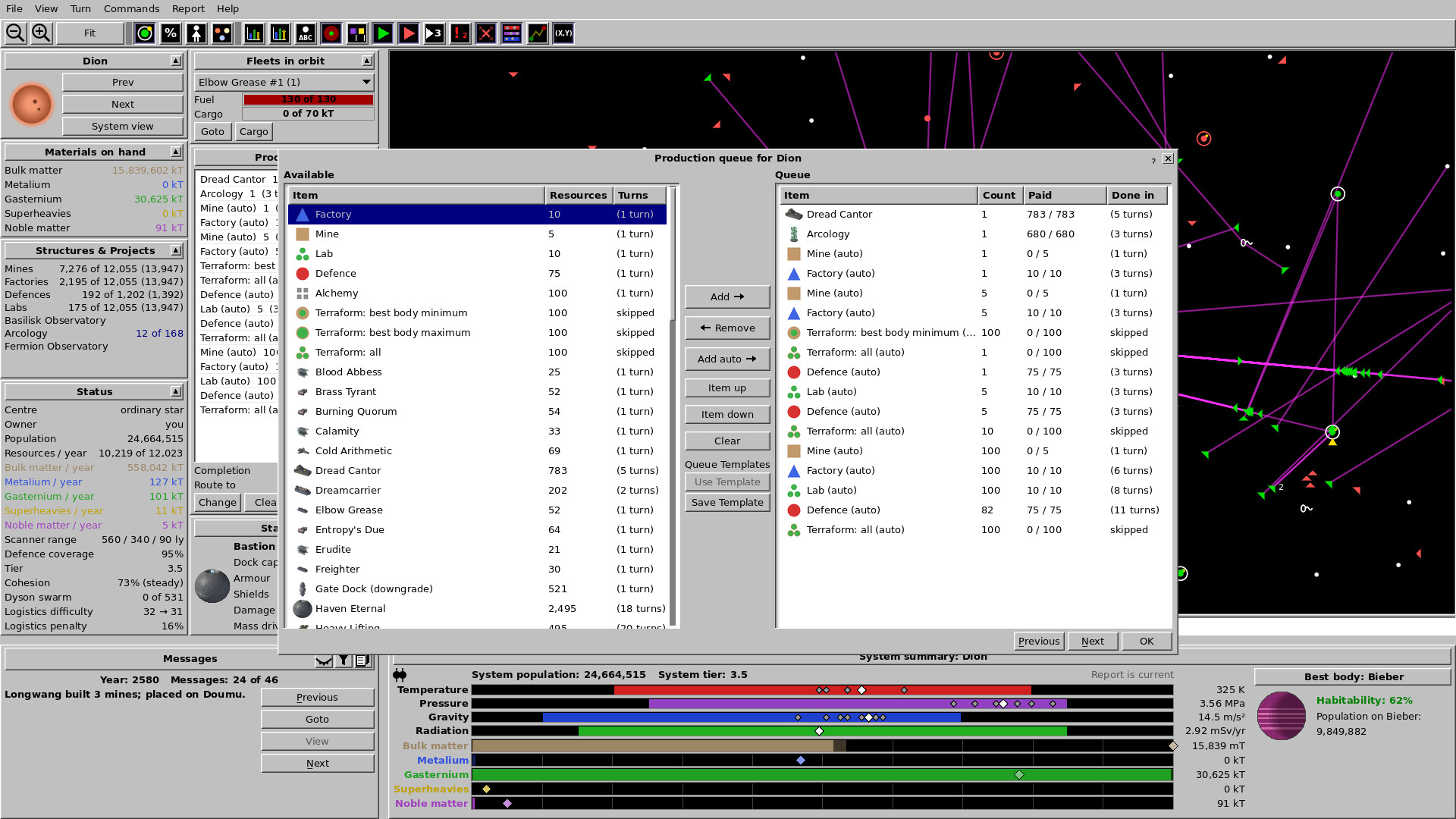Collapse the Structures & Projects panel
The image size is (1456, 819).
(176, 250)
